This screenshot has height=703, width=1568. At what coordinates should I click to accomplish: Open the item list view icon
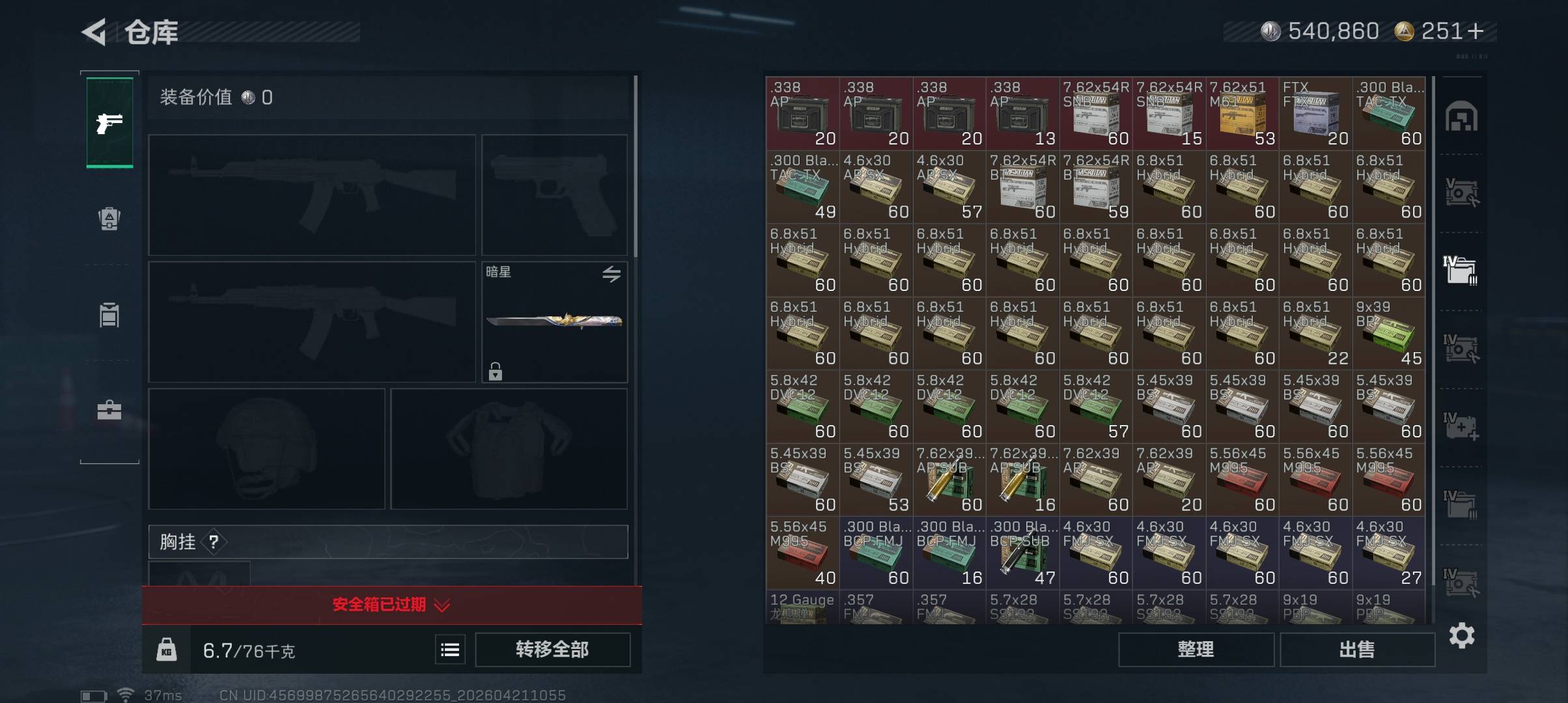pos(450,650)
